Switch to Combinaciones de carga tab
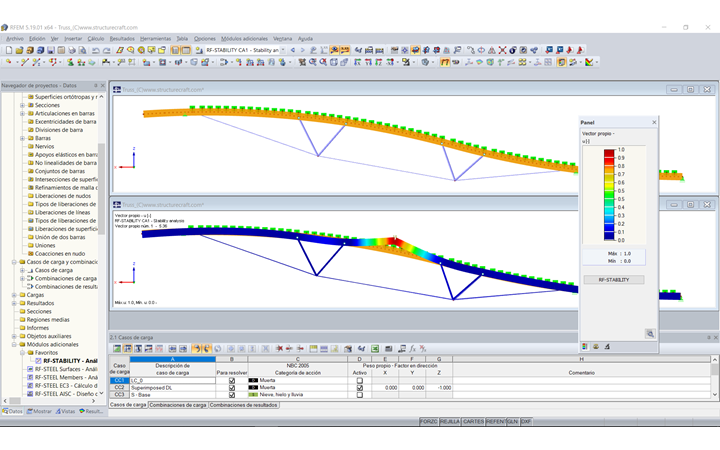Viewport: 720px width, 450px height. click(178, 405)
